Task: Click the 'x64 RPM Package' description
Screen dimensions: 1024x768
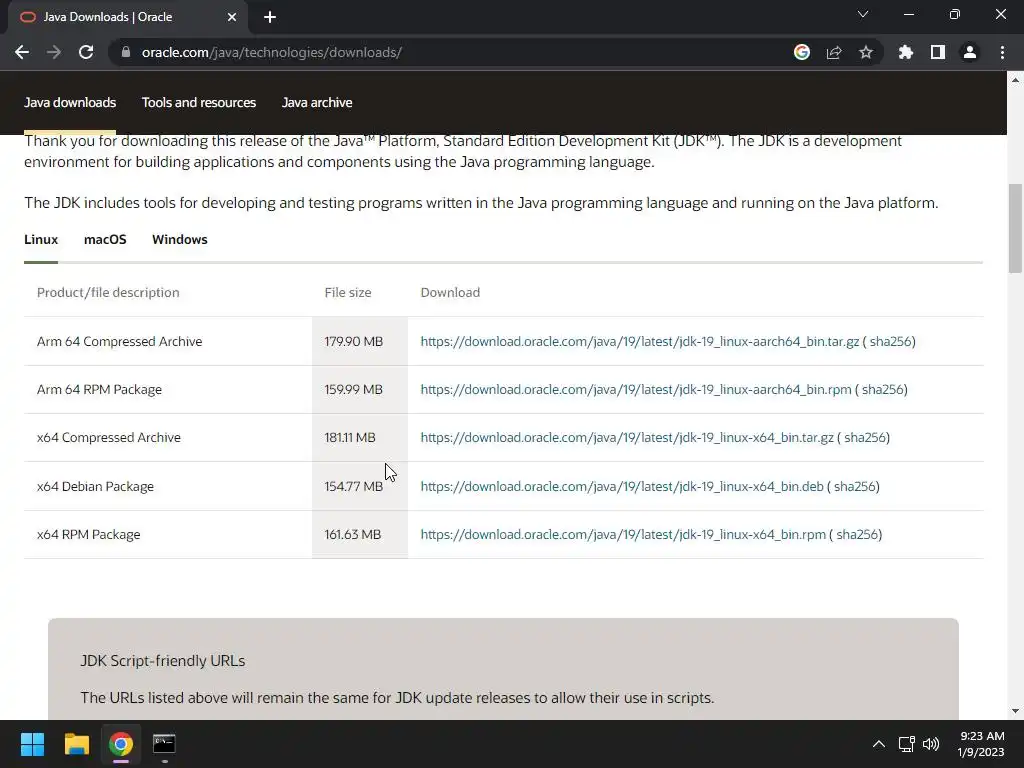Action: pyautogui.click(x=89, y=535)
